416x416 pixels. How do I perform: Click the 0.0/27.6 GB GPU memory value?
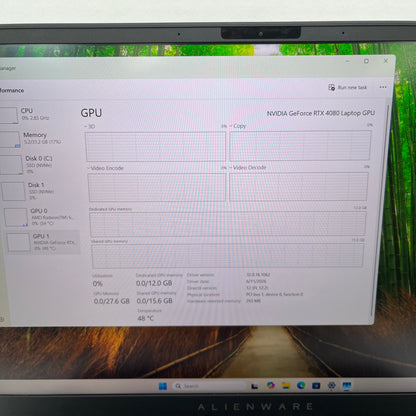pyautogui.click(x=111, y=301)
